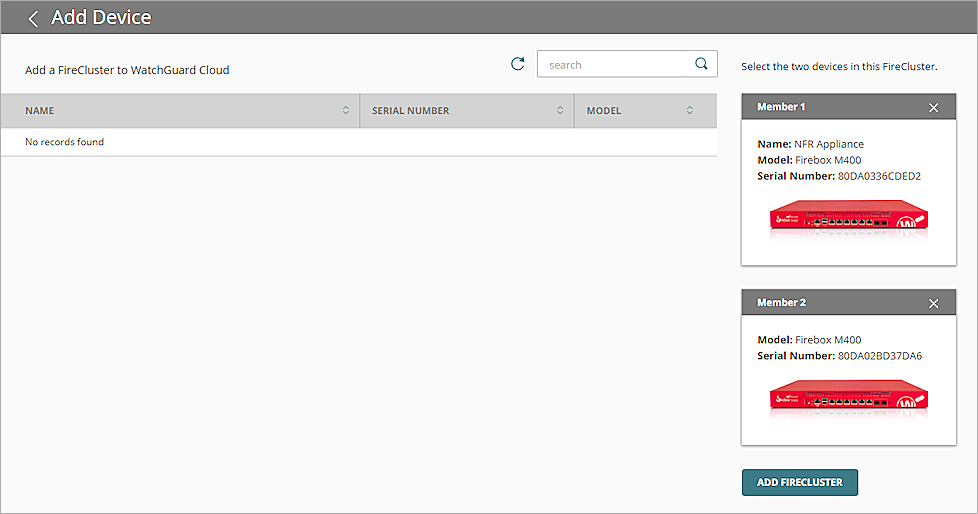Click serial number 80DA02BD37DA6
This screenshot has height=514, width=978.
coord(880,356)
